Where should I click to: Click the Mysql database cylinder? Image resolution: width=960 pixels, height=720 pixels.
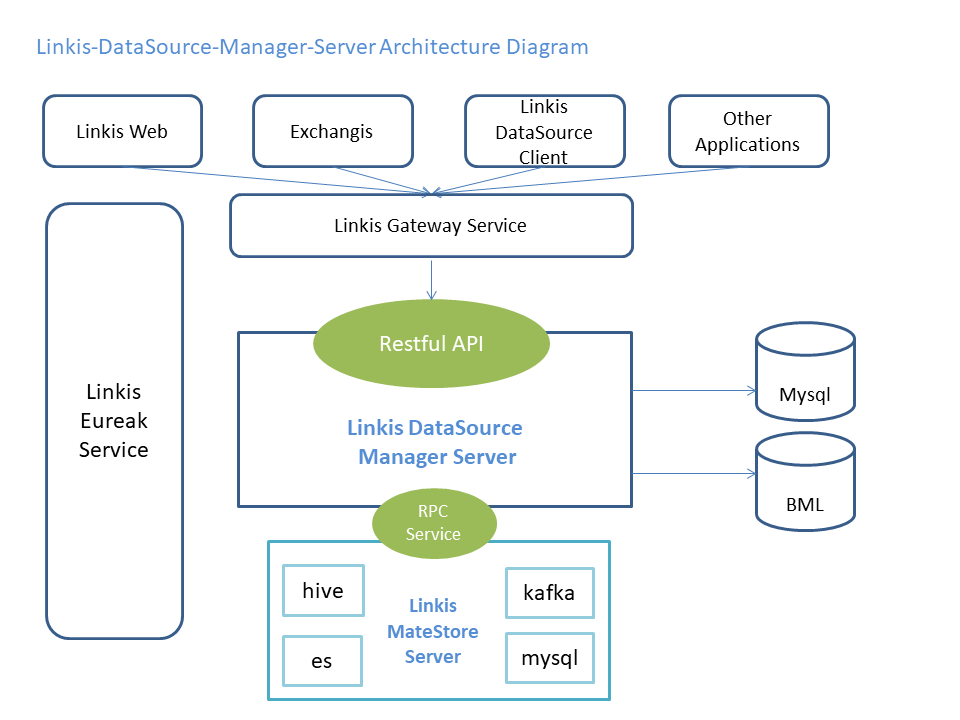[805, 380]
